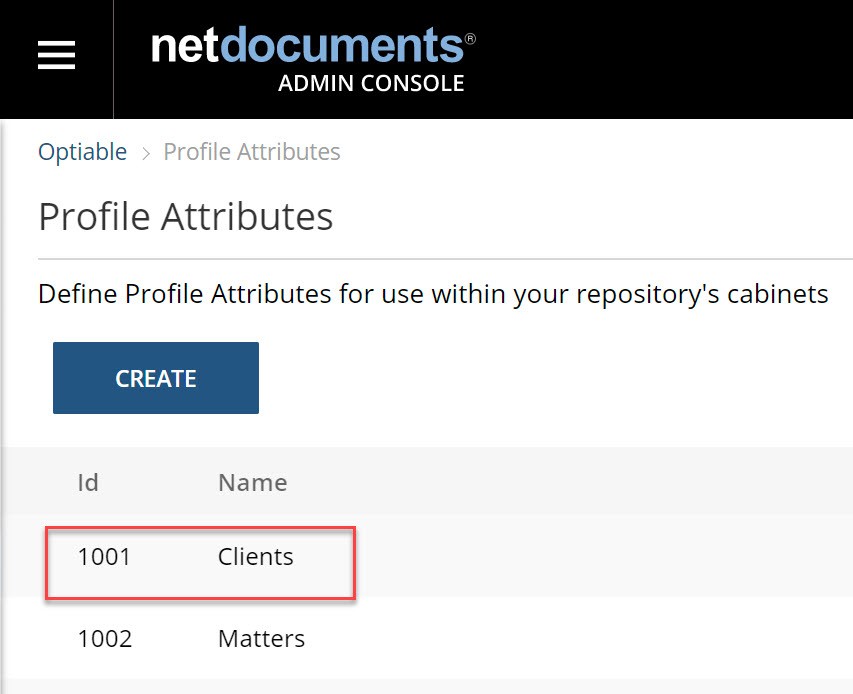Click the registered trademark symbol by logo
The width and height of the screenshot is (853, 694).
(x=471, y=39)
